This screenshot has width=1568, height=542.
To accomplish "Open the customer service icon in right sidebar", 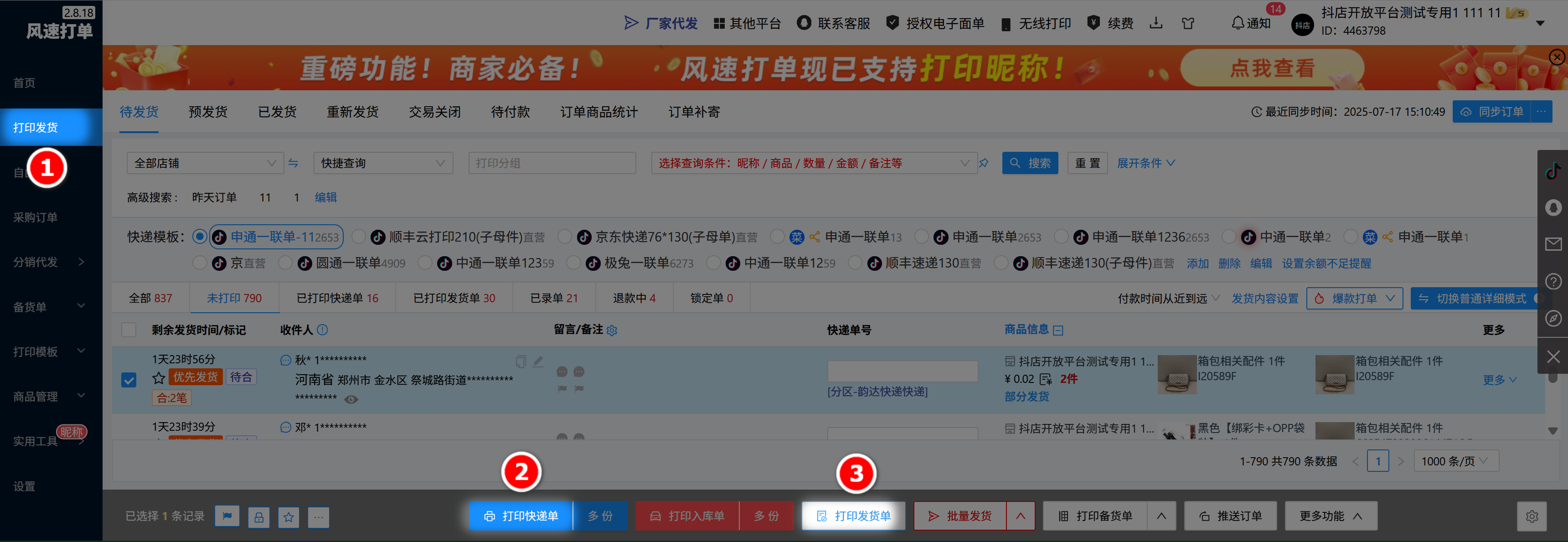I will point(1553,208).
